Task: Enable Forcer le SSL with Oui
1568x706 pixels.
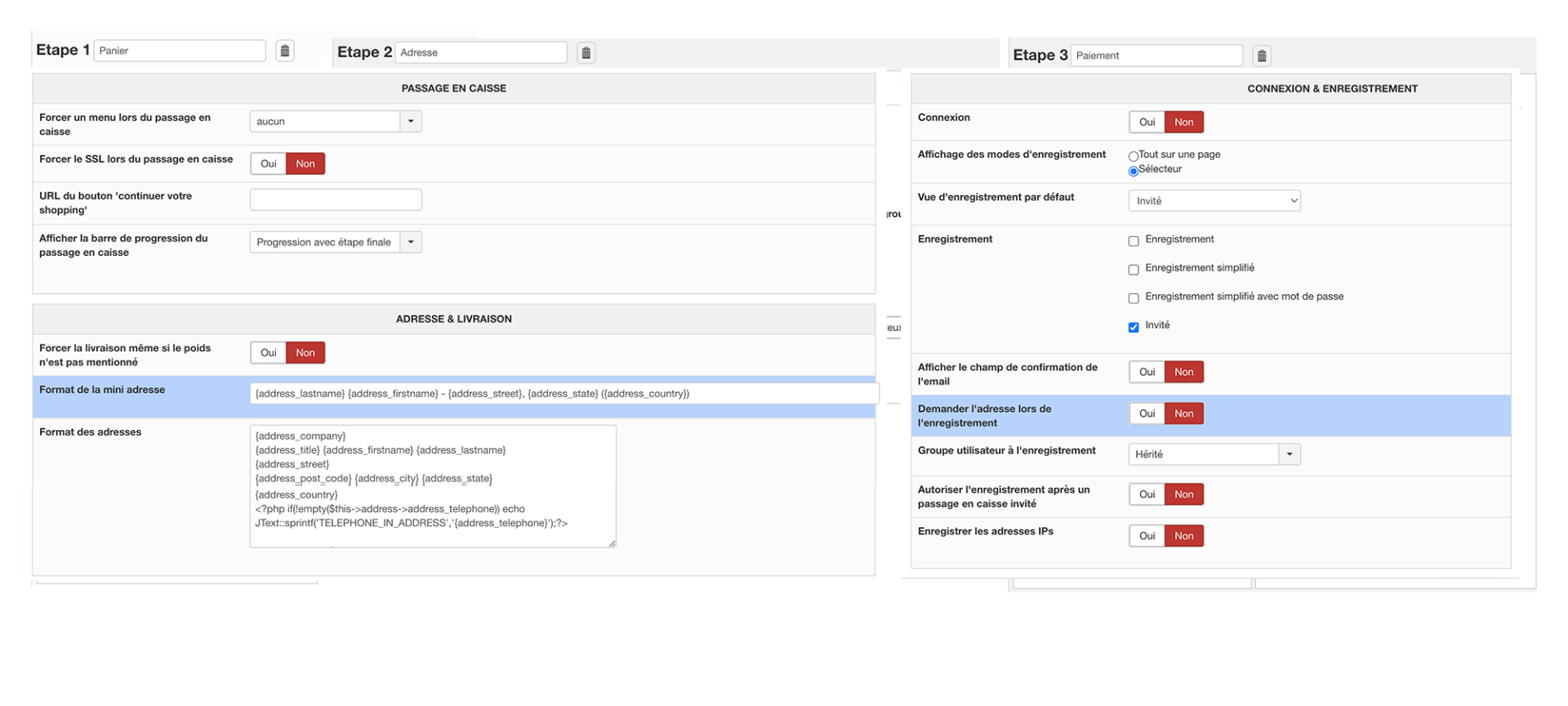Action: click(x=268, y=164)
